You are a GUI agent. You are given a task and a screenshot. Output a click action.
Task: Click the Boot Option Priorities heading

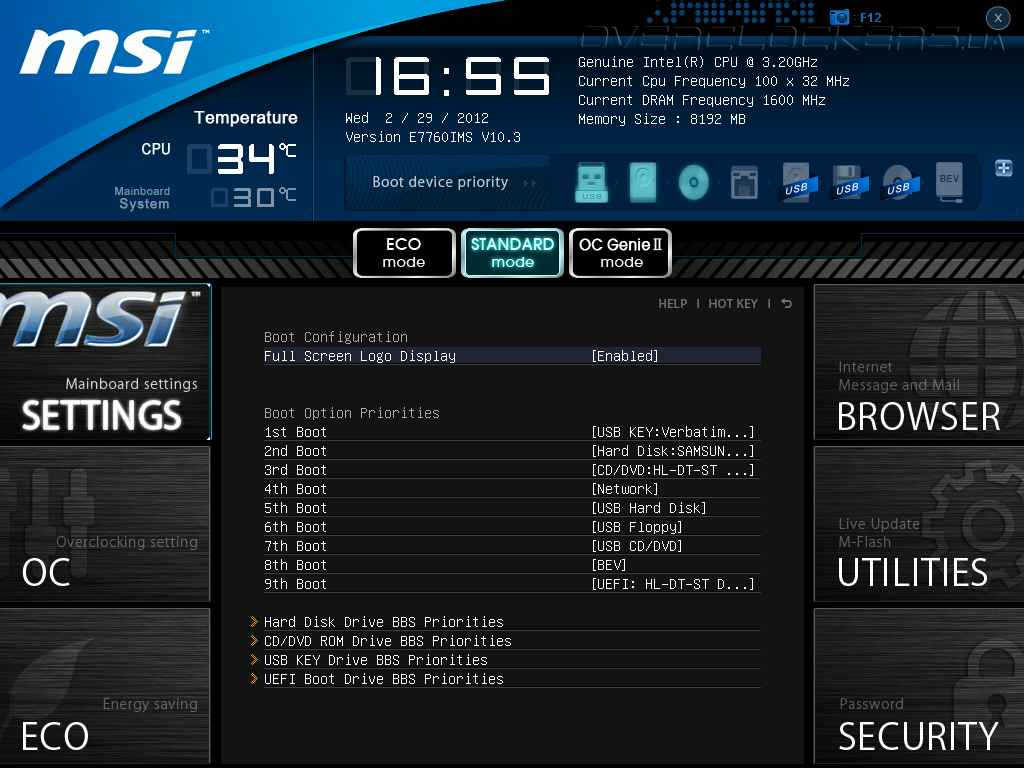click(351, 413)
